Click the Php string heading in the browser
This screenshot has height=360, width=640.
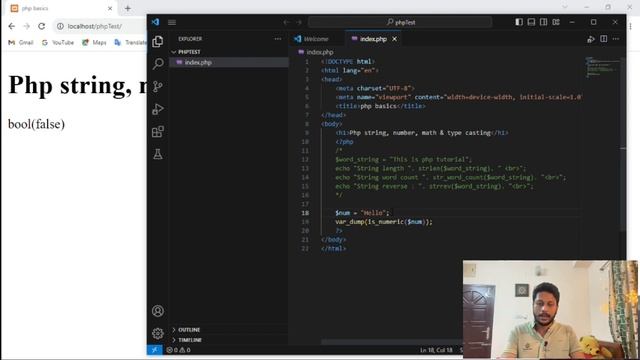78,85
